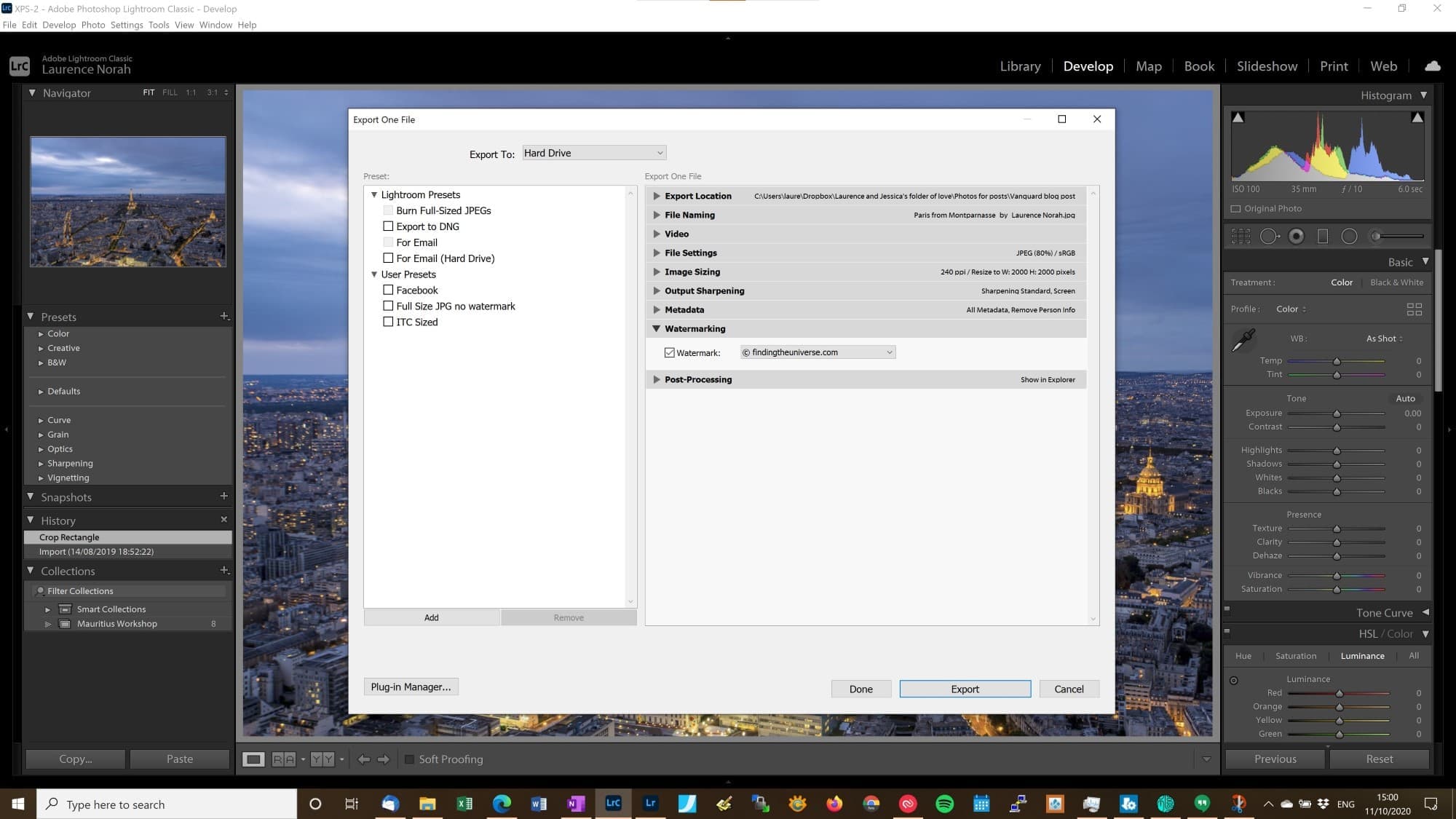Disable the Watermark checkbox
Image resolution: width=1456 pixels, height=819 pixels.
tap(669, 352)
